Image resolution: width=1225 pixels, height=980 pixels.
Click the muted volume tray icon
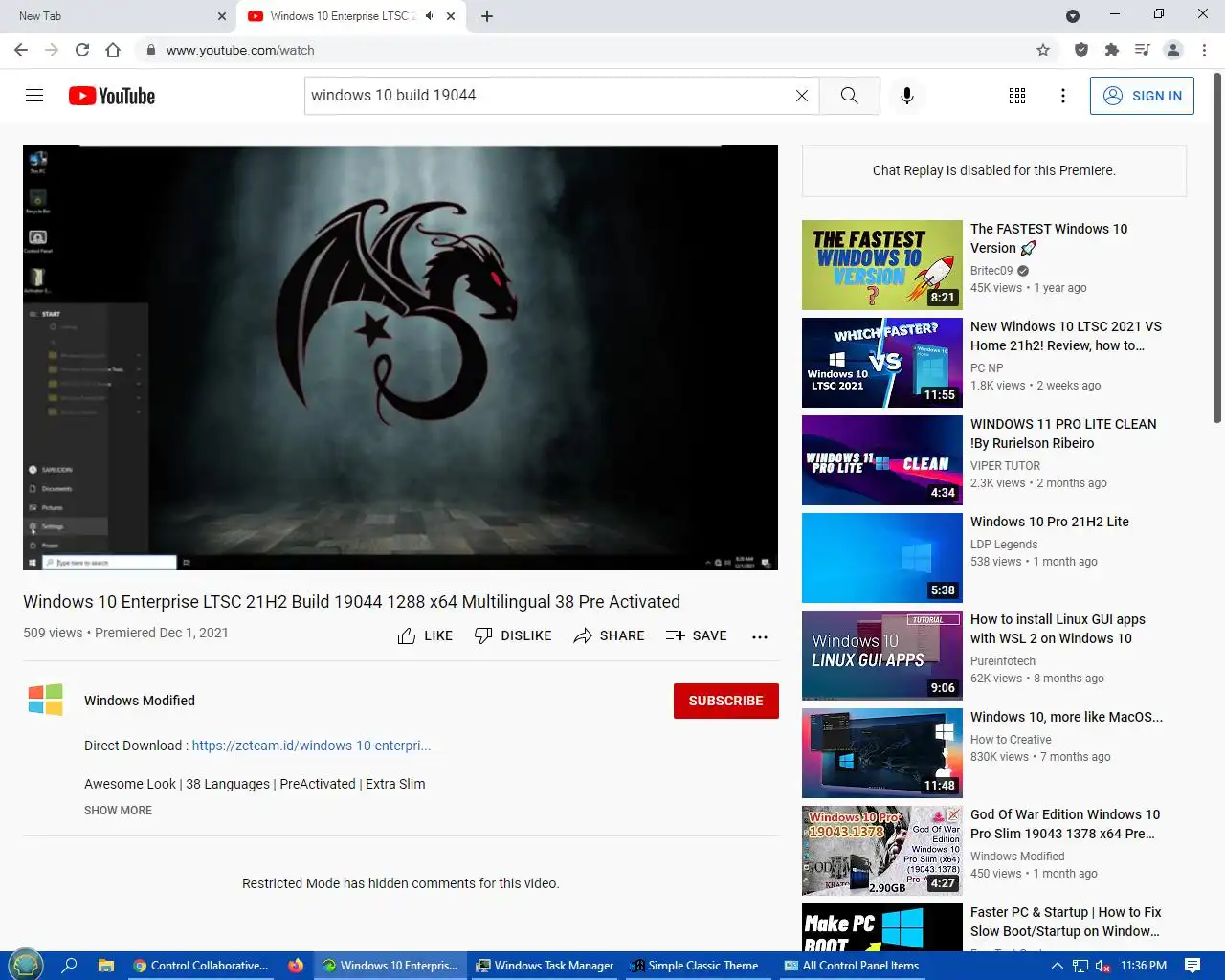(x=1102, y=966)
